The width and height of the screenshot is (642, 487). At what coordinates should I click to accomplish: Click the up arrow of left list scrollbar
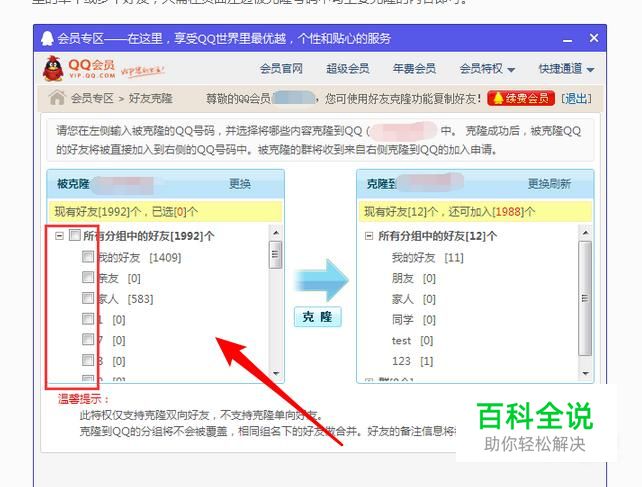coord(276,233)
